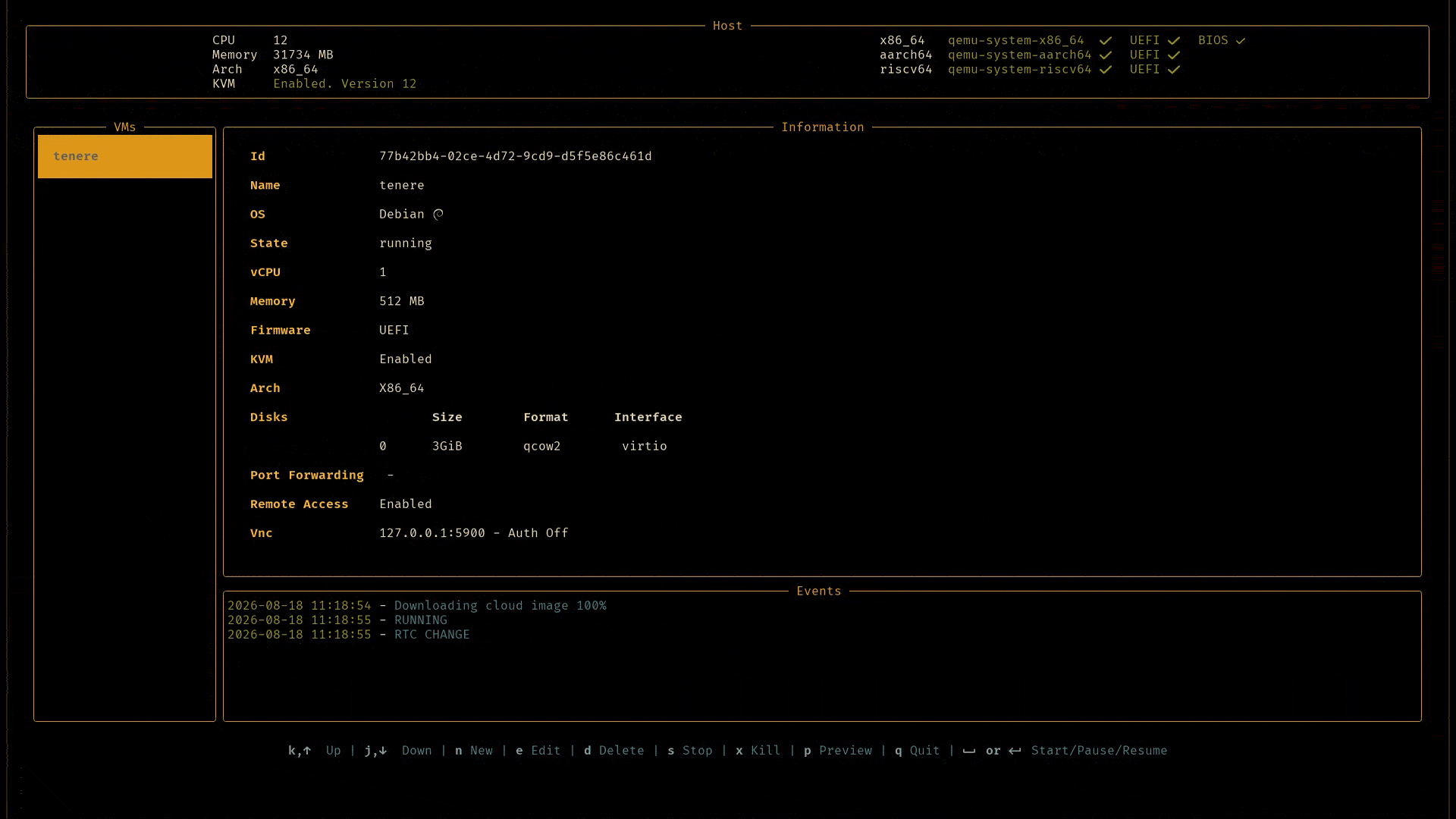1456x819 pixels.
Task: Click Stop in the footer shortcuts
Action: 698,751
